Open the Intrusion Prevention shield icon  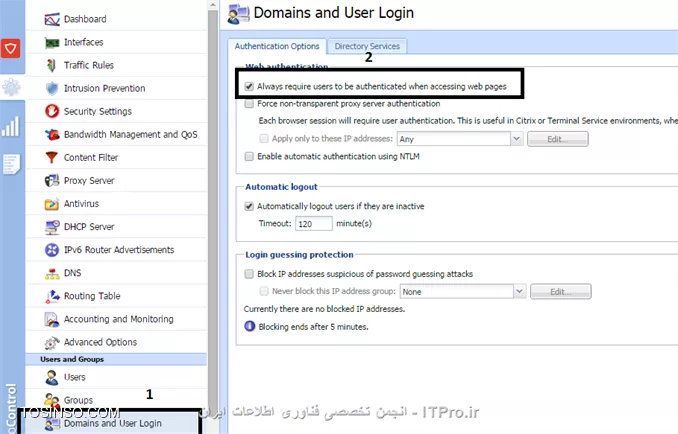coord(52,88)
